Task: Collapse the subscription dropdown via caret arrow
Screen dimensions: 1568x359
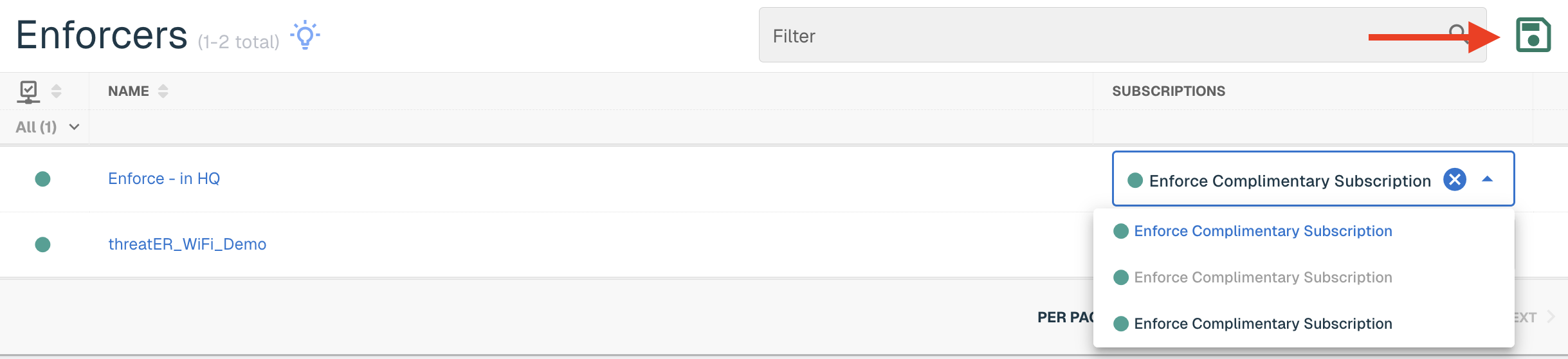Action: 1487,179
